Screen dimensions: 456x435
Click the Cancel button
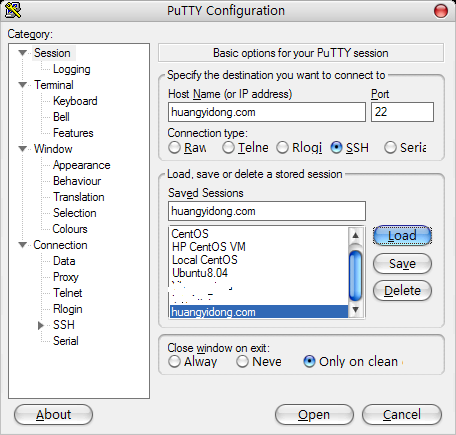click(x=402, y=415)
